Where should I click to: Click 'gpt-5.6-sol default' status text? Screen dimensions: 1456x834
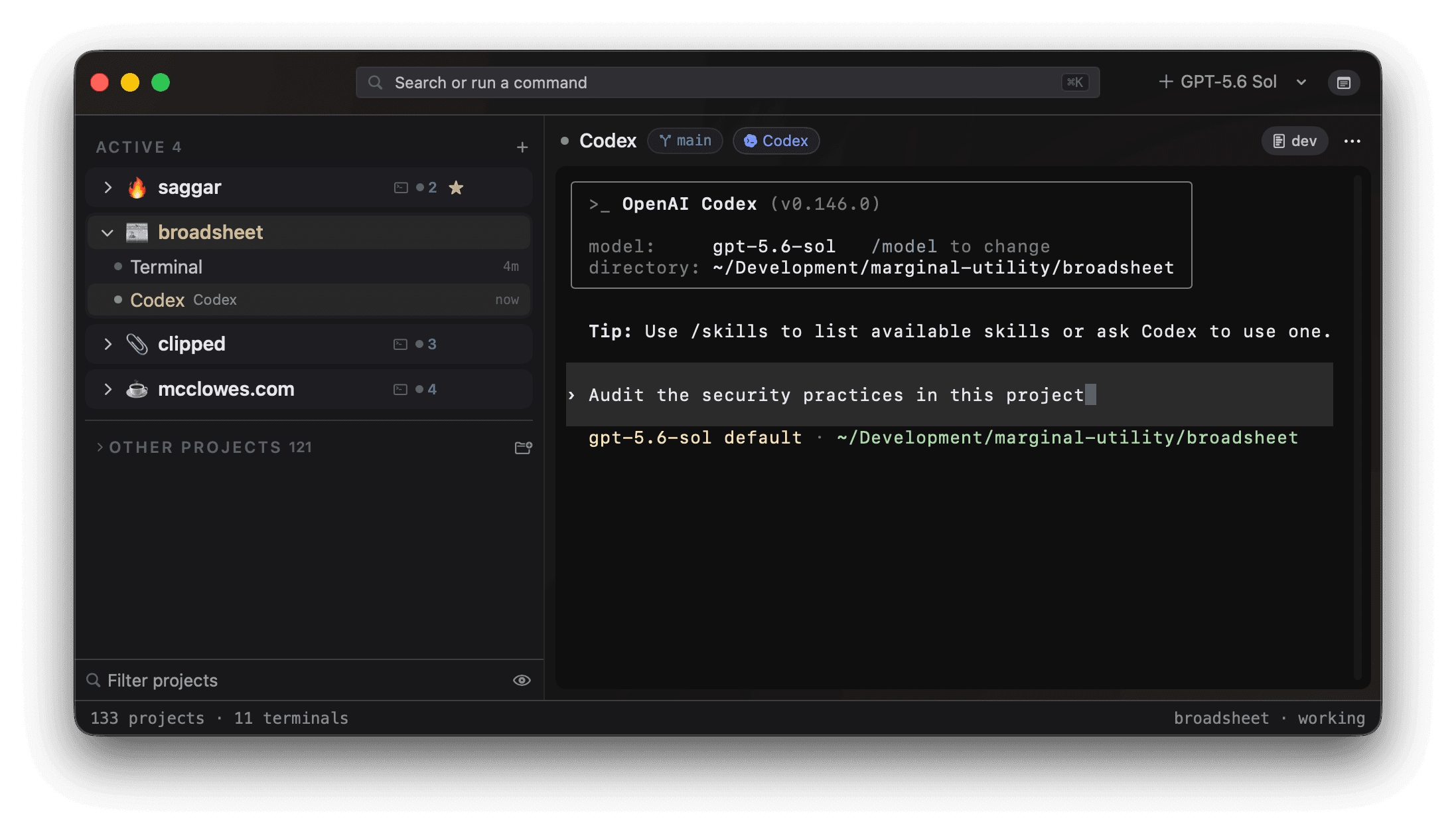click(695, 438)
